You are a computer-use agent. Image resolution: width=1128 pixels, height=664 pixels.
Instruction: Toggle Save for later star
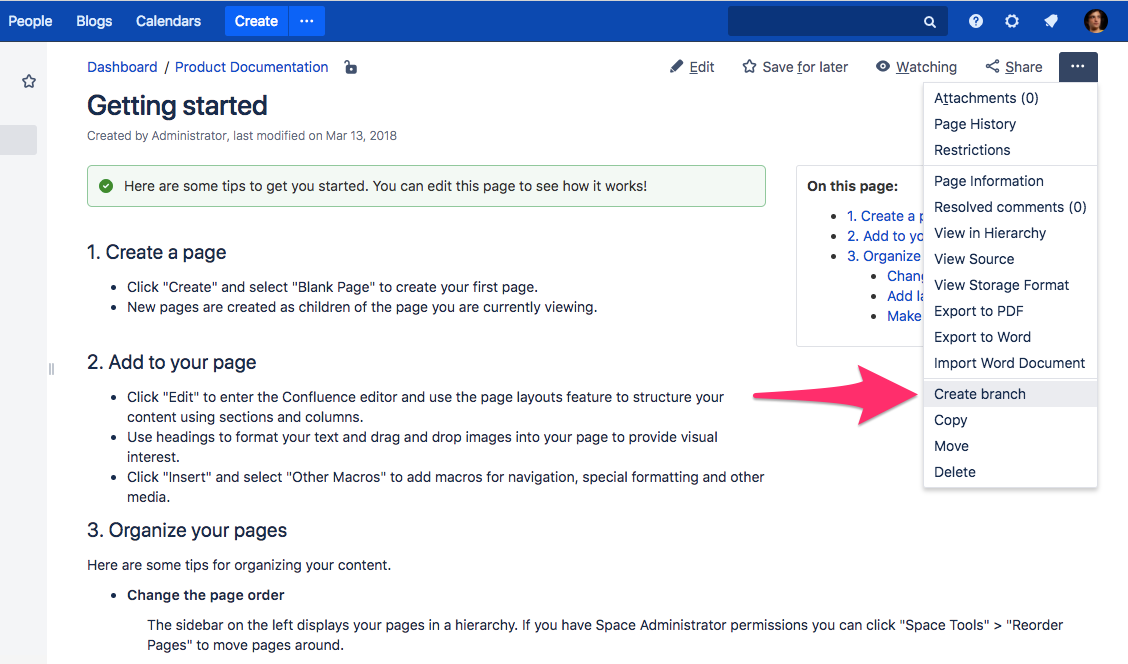tap(795, 67)
